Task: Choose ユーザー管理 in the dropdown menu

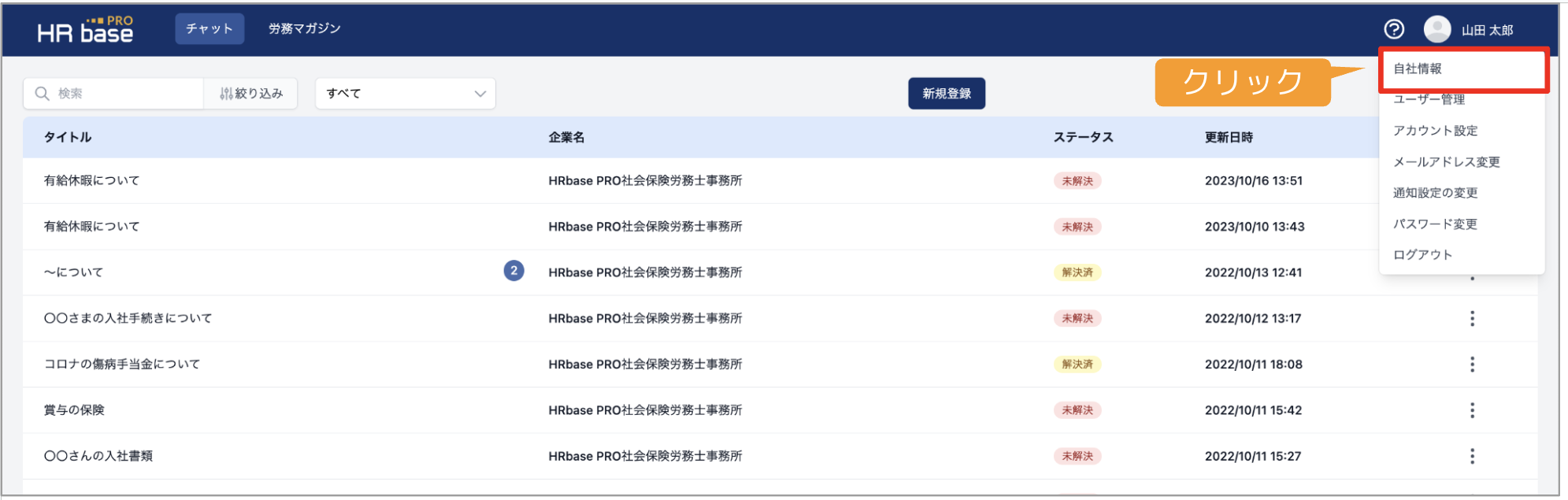Action: click(x=1428, y=99)
